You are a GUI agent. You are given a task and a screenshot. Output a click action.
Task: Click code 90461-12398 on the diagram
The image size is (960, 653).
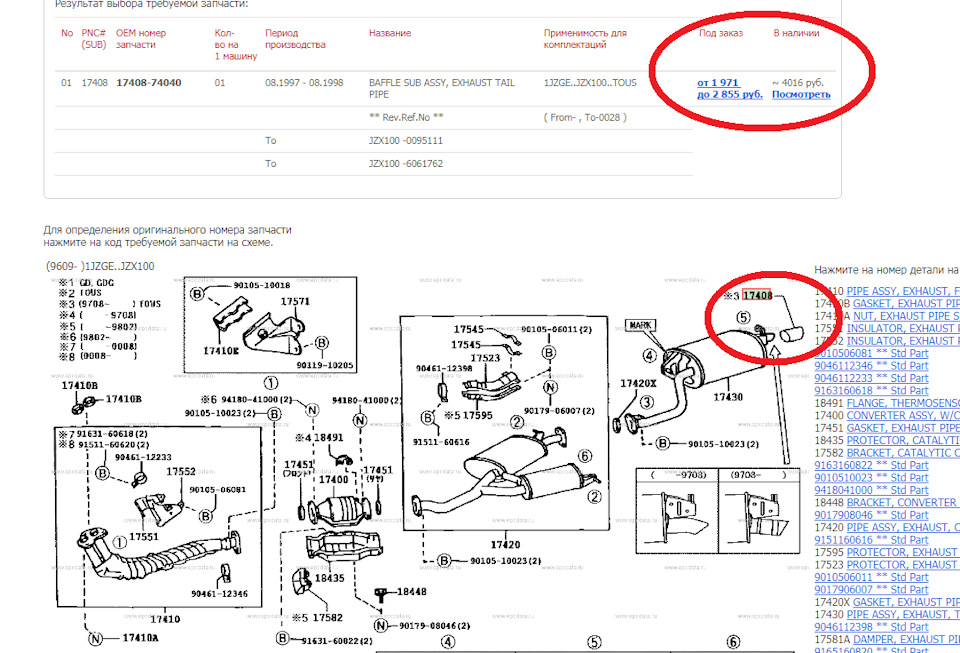tap(444, 368)
